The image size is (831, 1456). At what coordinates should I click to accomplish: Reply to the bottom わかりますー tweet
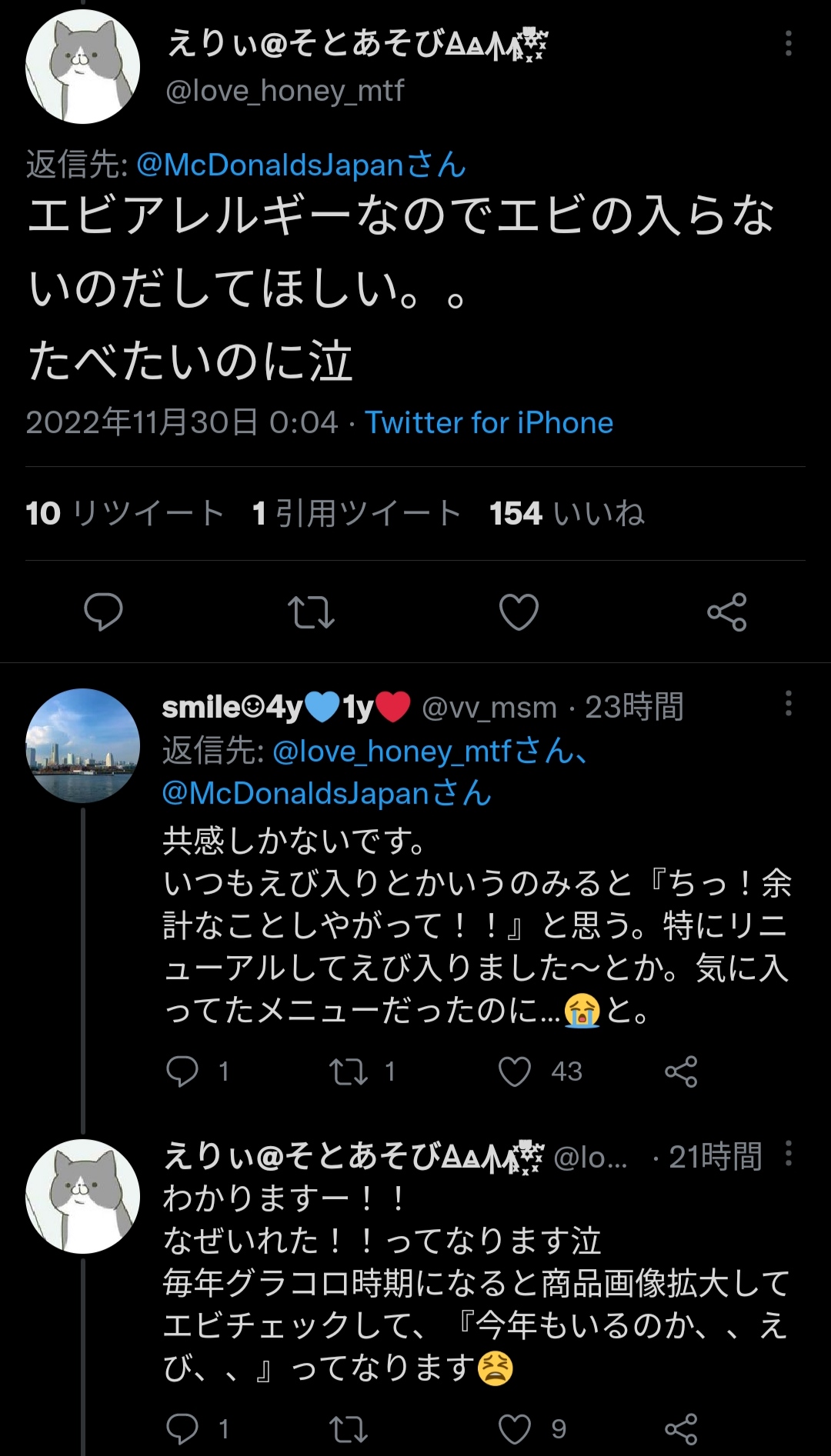(x=183, y=1429)
